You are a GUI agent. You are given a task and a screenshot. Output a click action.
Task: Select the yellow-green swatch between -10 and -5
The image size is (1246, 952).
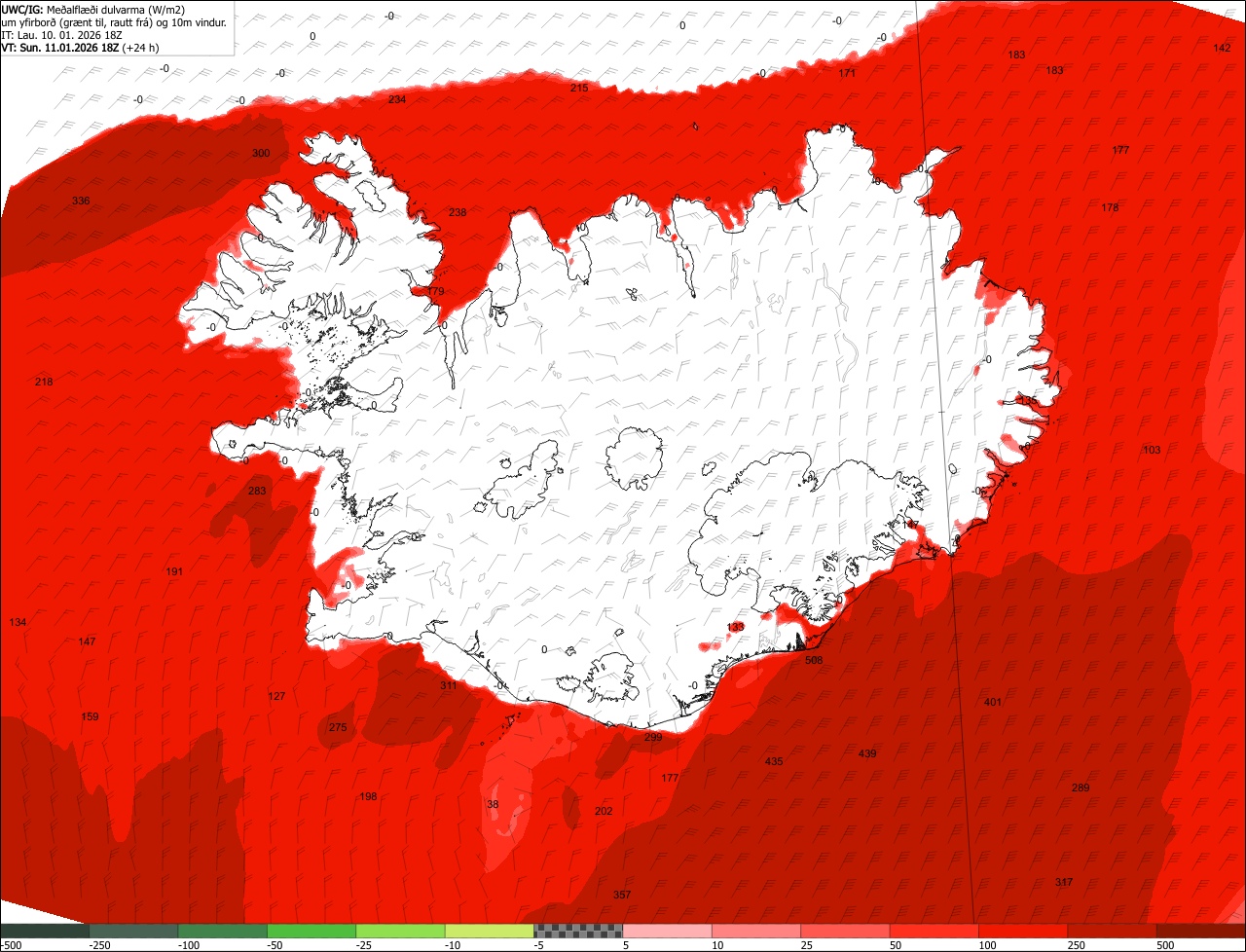tap(490, 931)
